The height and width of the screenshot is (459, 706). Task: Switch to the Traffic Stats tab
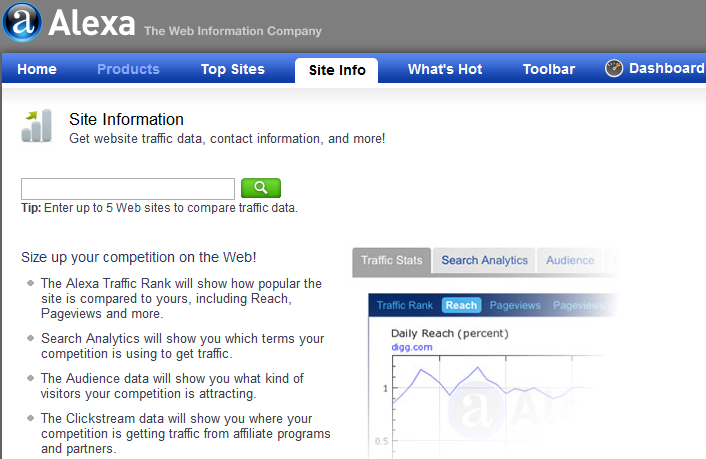click(x=392, y=260)
